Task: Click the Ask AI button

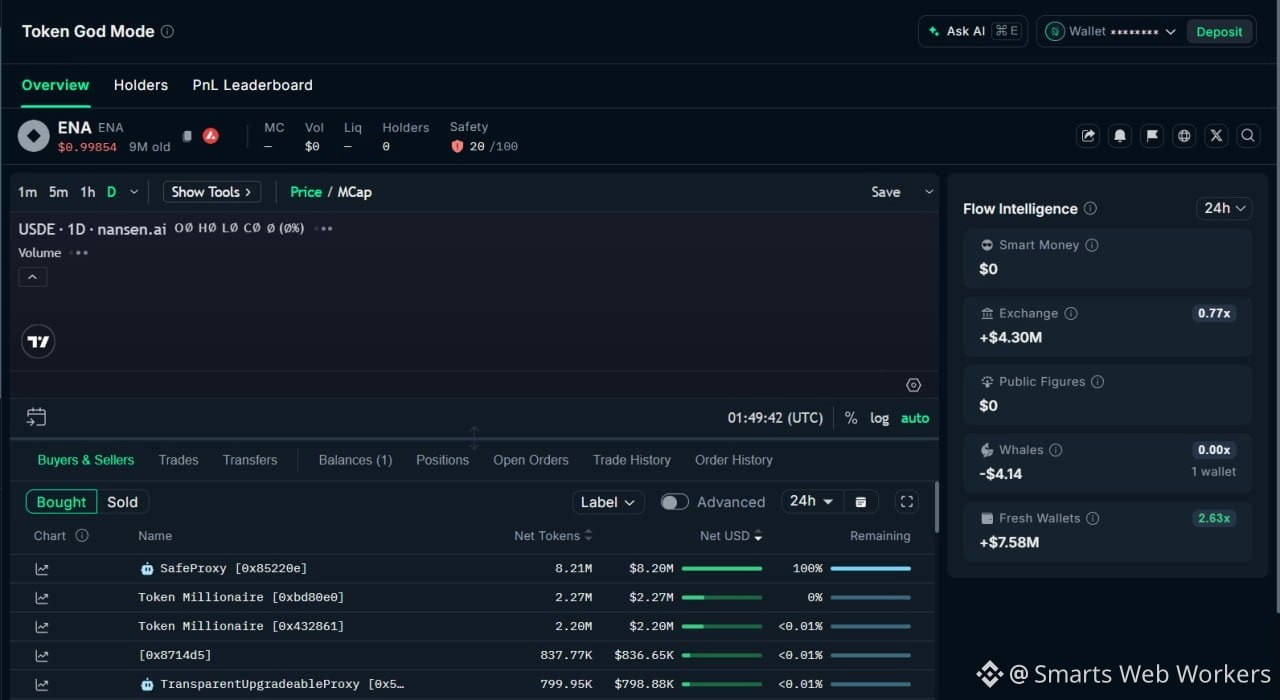Action: pos(972,31)
